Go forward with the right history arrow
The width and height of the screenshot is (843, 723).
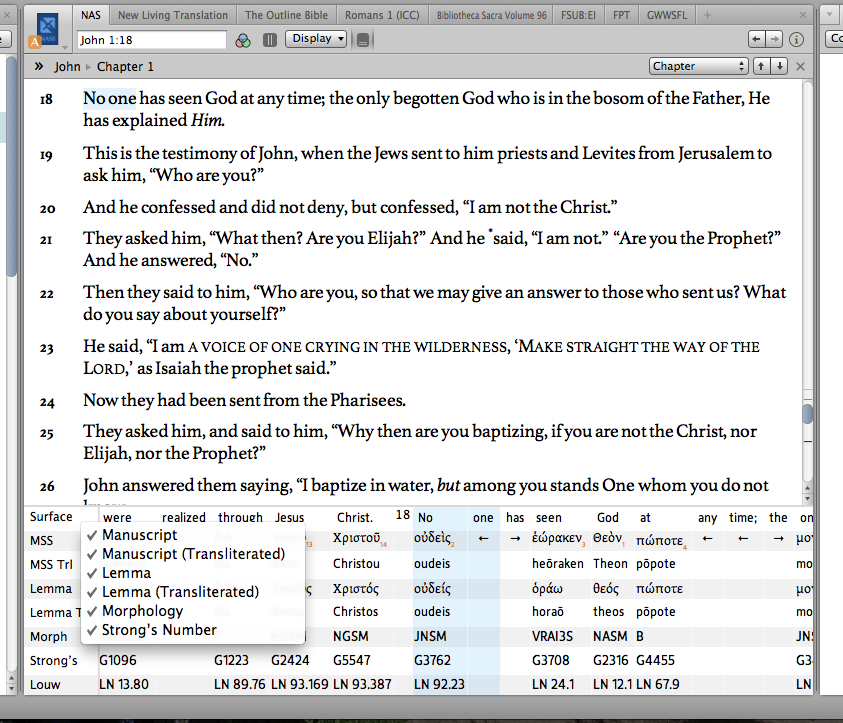coord(774,39)
